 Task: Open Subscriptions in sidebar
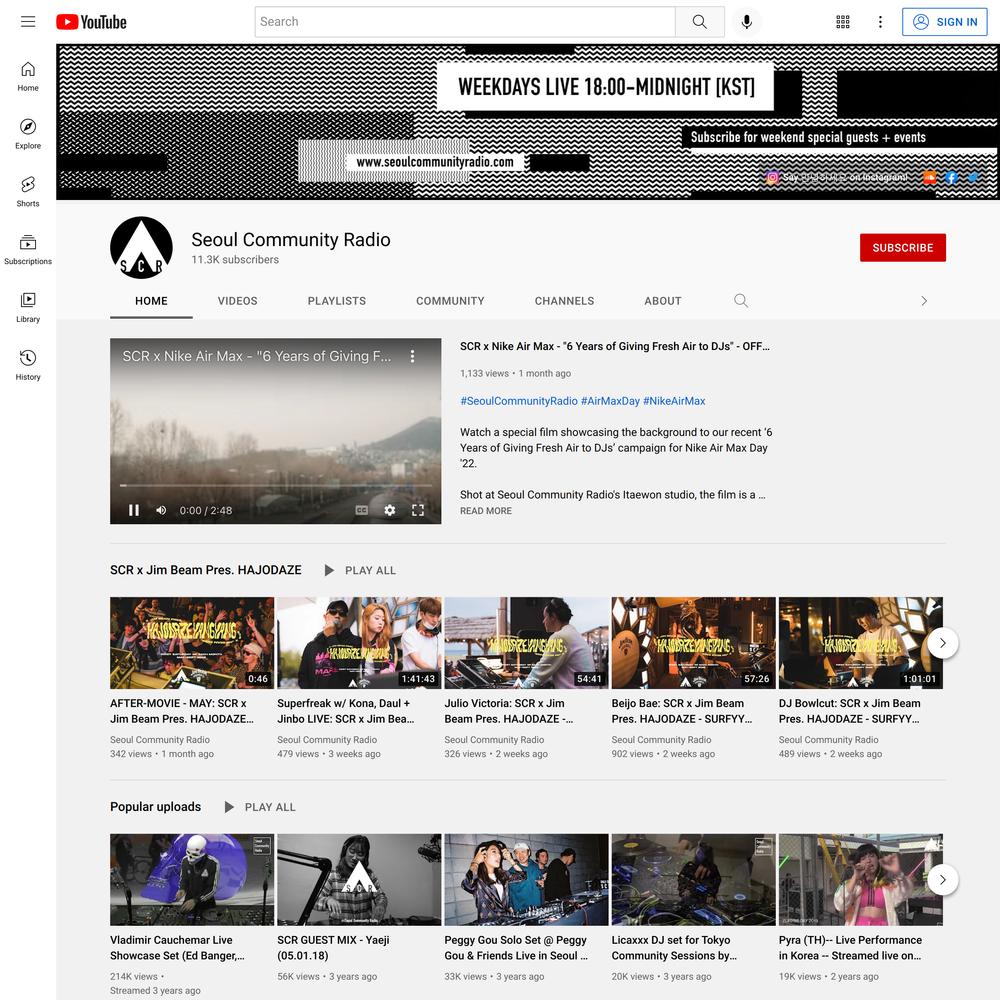tap(28, 250)
